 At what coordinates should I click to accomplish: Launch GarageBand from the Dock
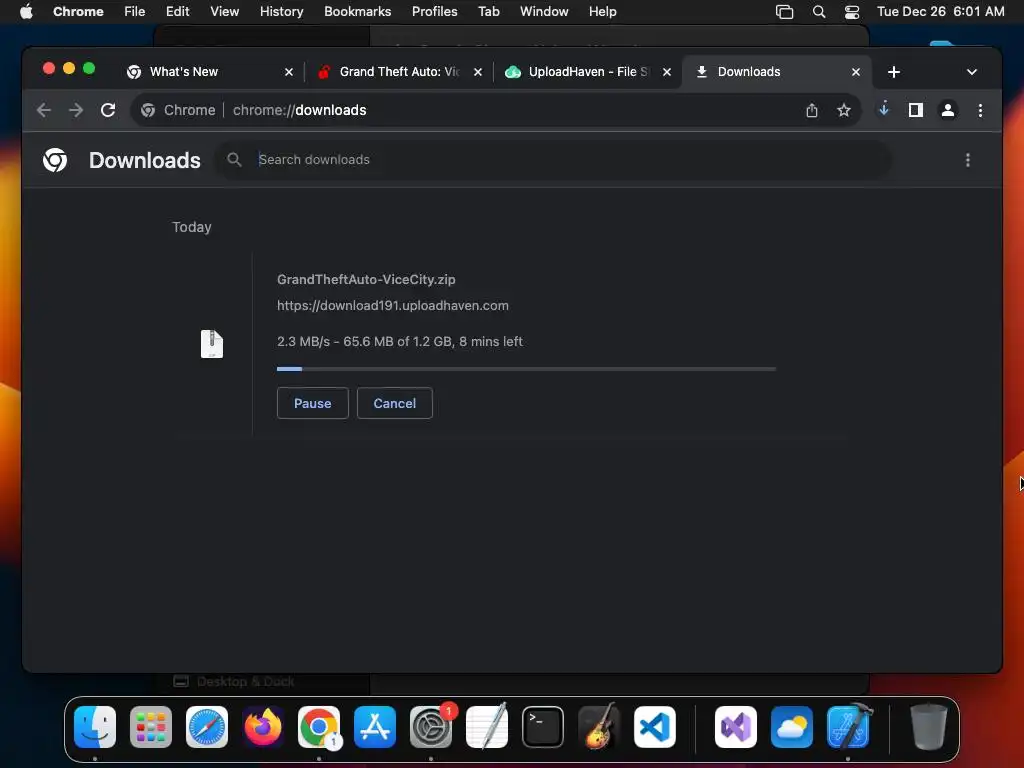(599, 727)
